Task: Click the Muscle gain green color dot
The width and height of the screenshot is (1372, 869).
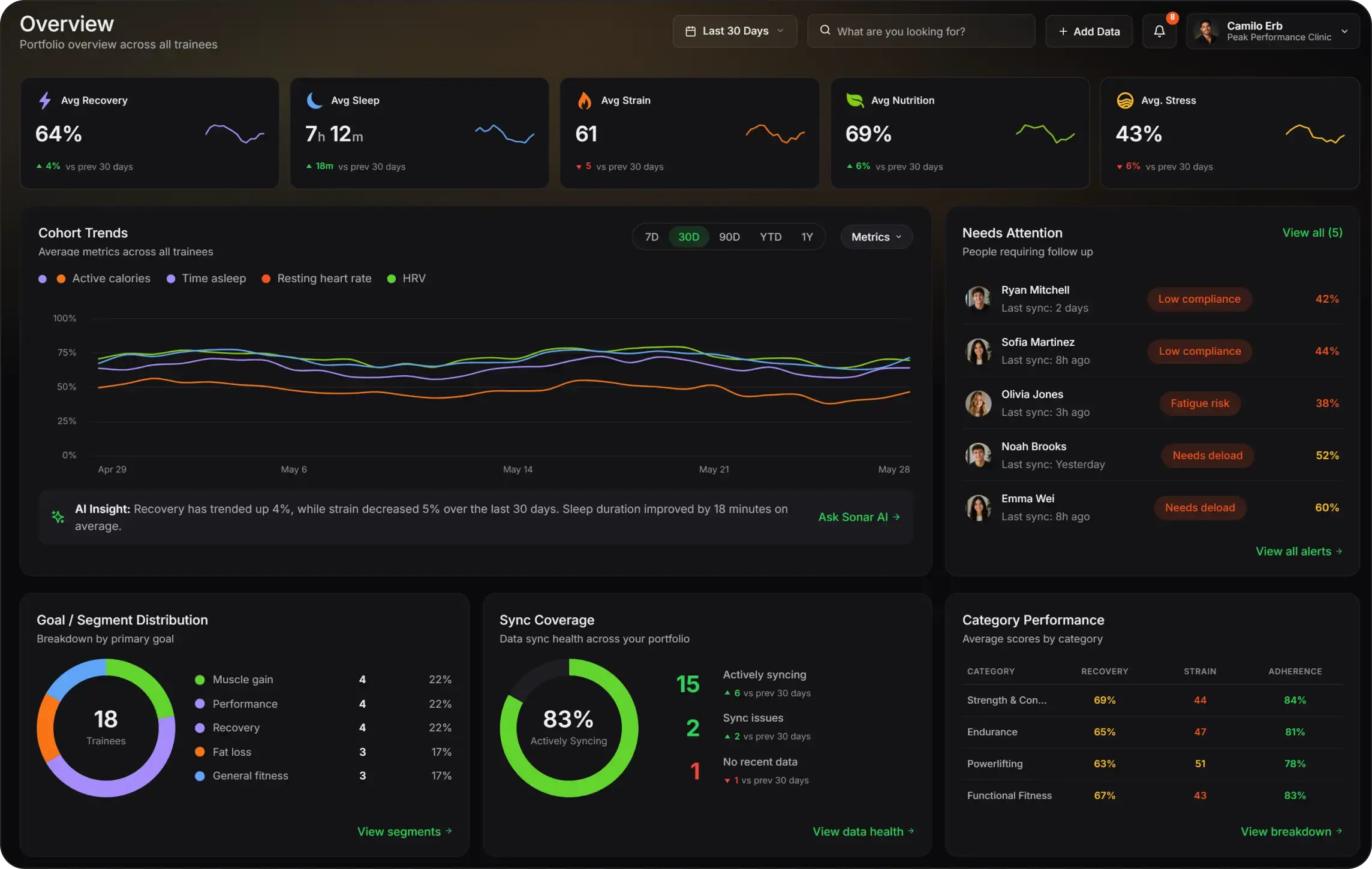Action: click(200, 680)
